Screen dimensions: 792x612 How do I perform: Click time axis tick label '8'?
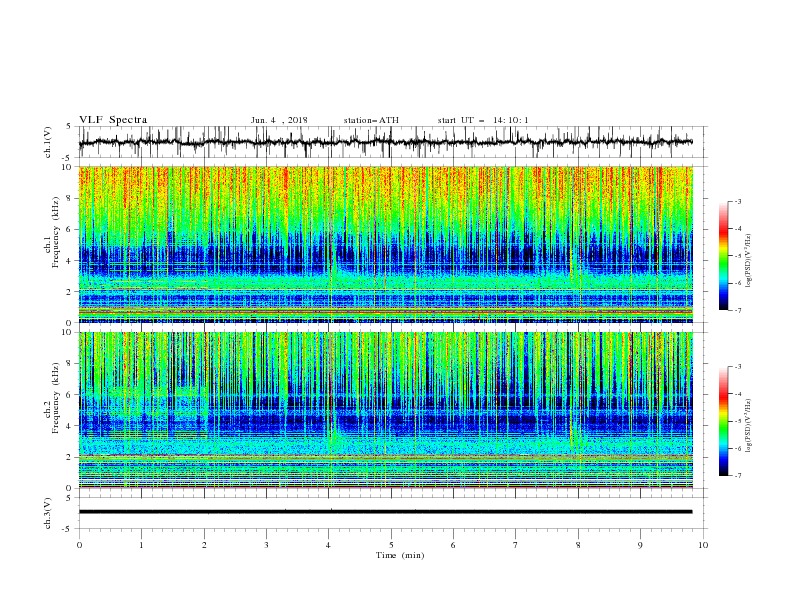tap(578, 545)
